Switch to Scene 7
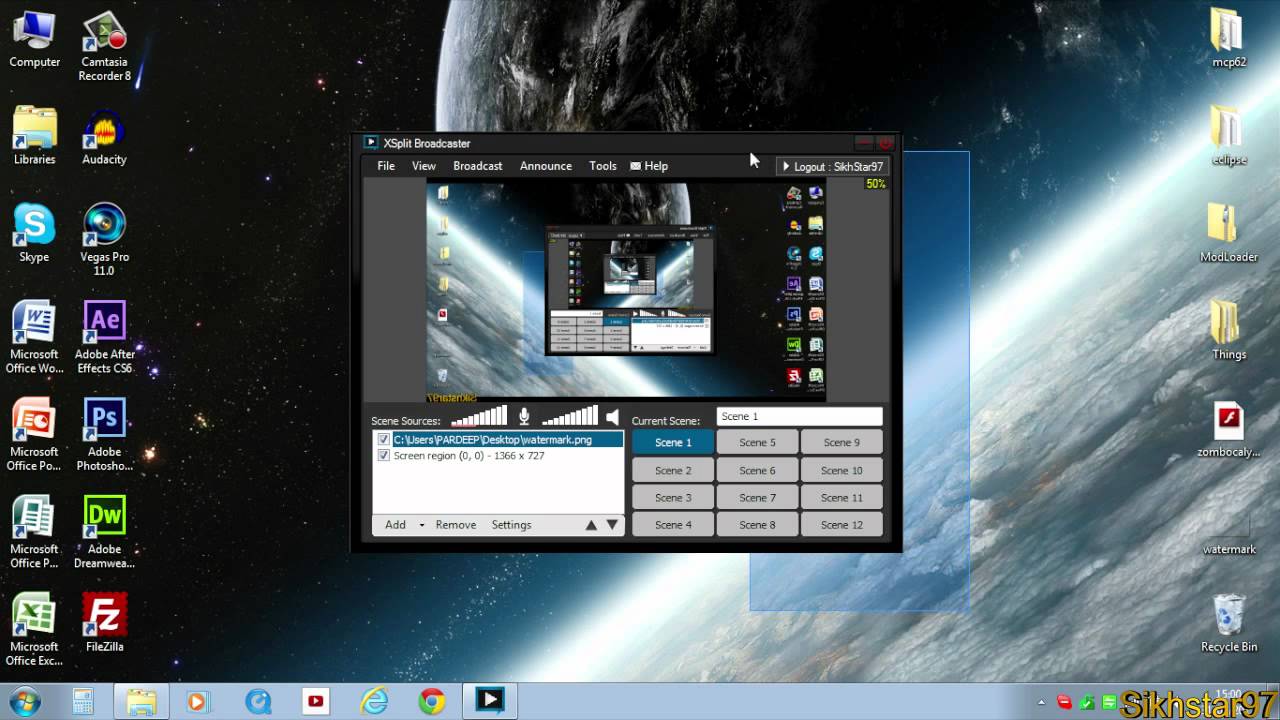 tap(757, 497)
